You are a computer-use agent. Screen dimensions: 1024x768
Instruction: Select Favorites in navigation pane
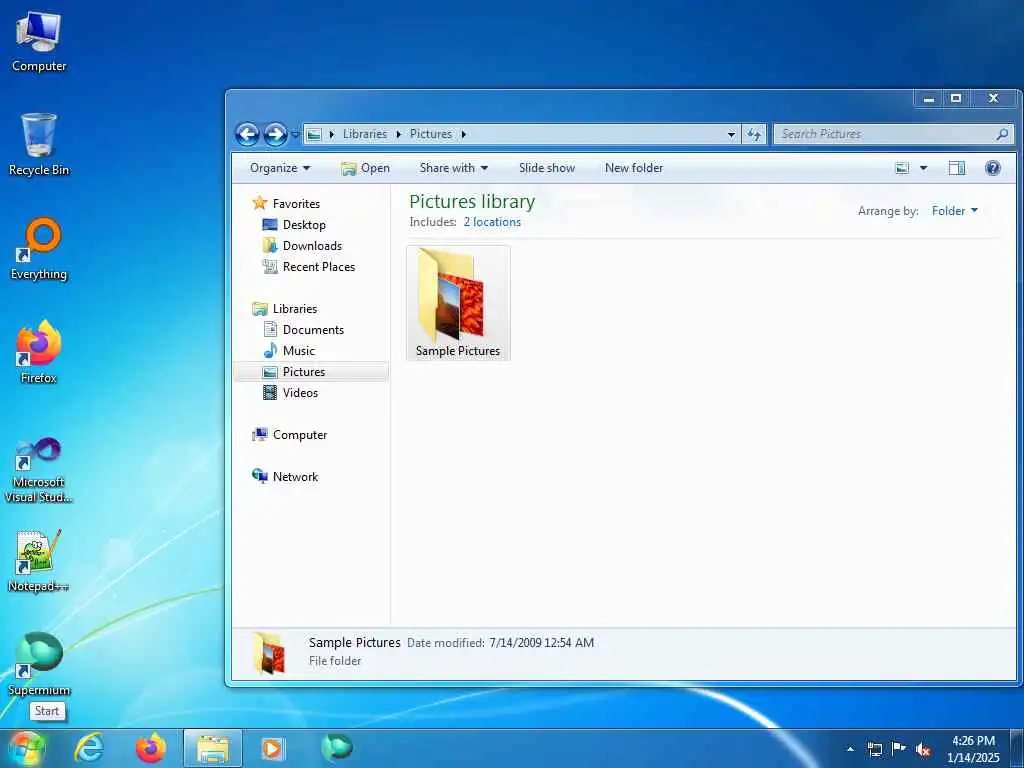(x=287, y=203)
